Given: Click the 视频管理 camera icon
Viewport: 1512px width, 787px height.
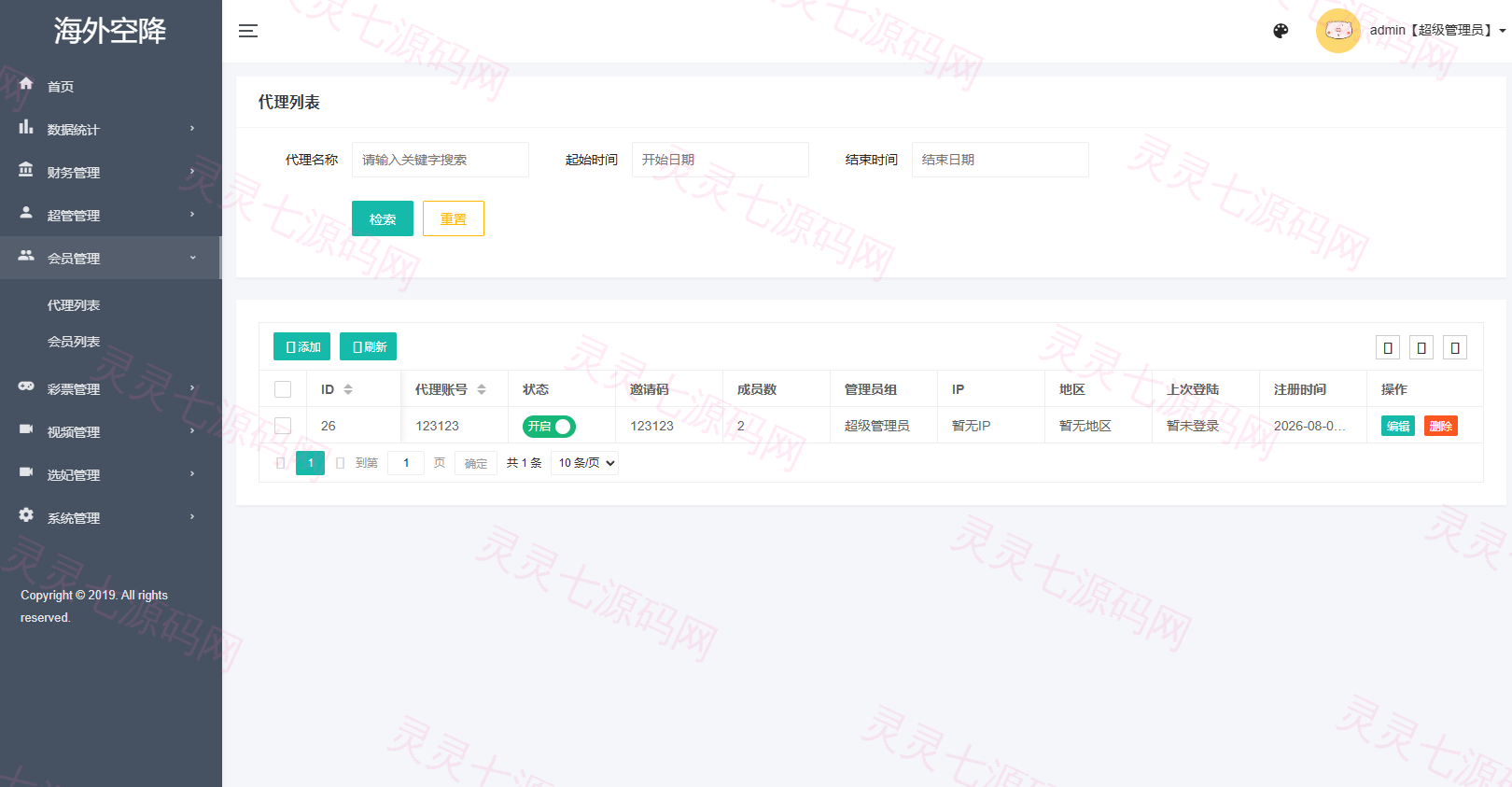Looking at the screenshot, I should (x=26, y=429).
